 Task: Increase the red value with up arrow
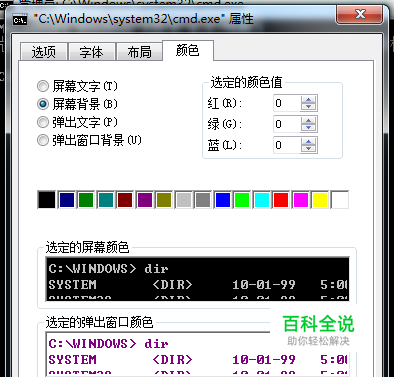tap(309, 99)
